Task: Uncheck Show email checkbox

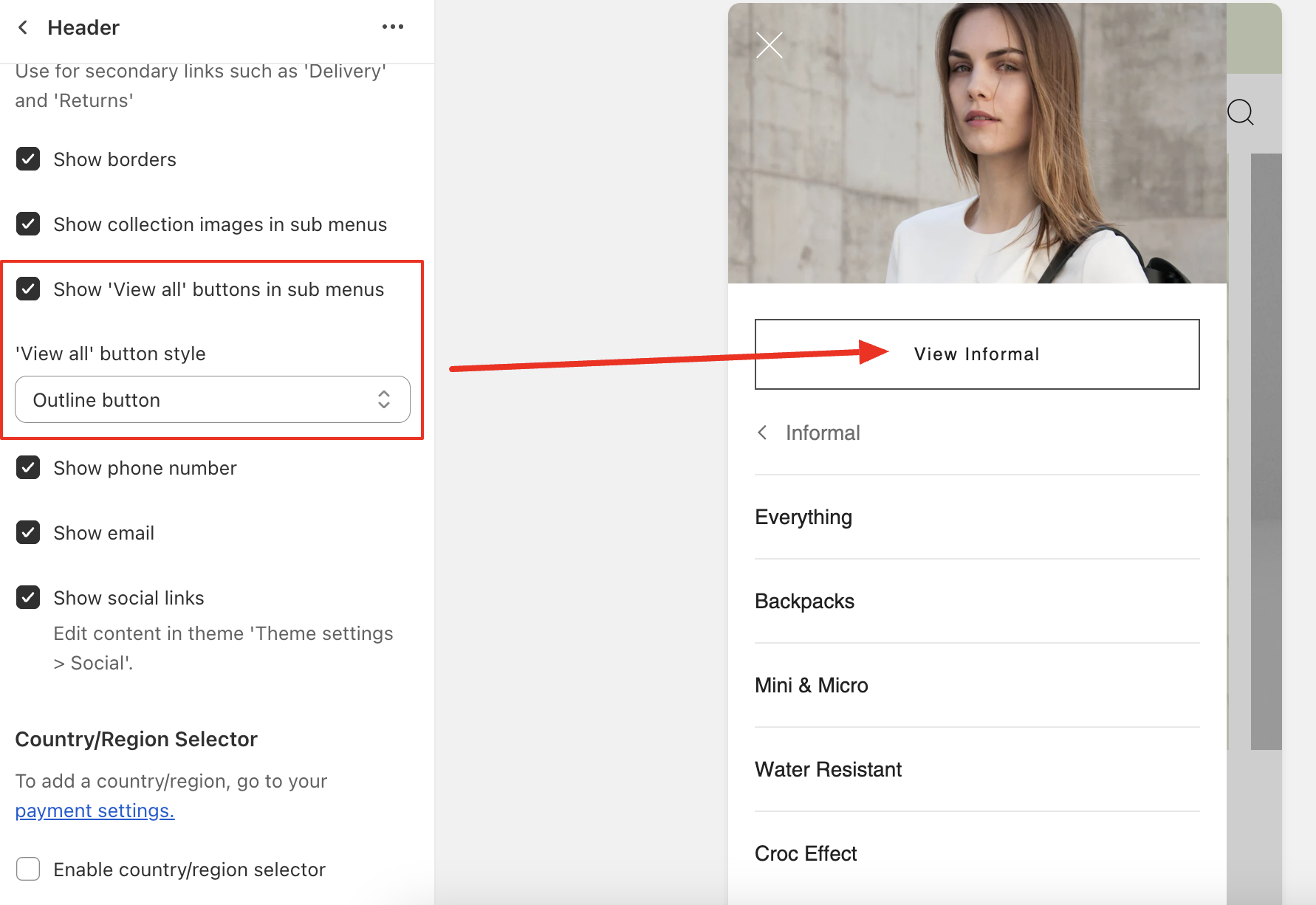Action: 28,532
